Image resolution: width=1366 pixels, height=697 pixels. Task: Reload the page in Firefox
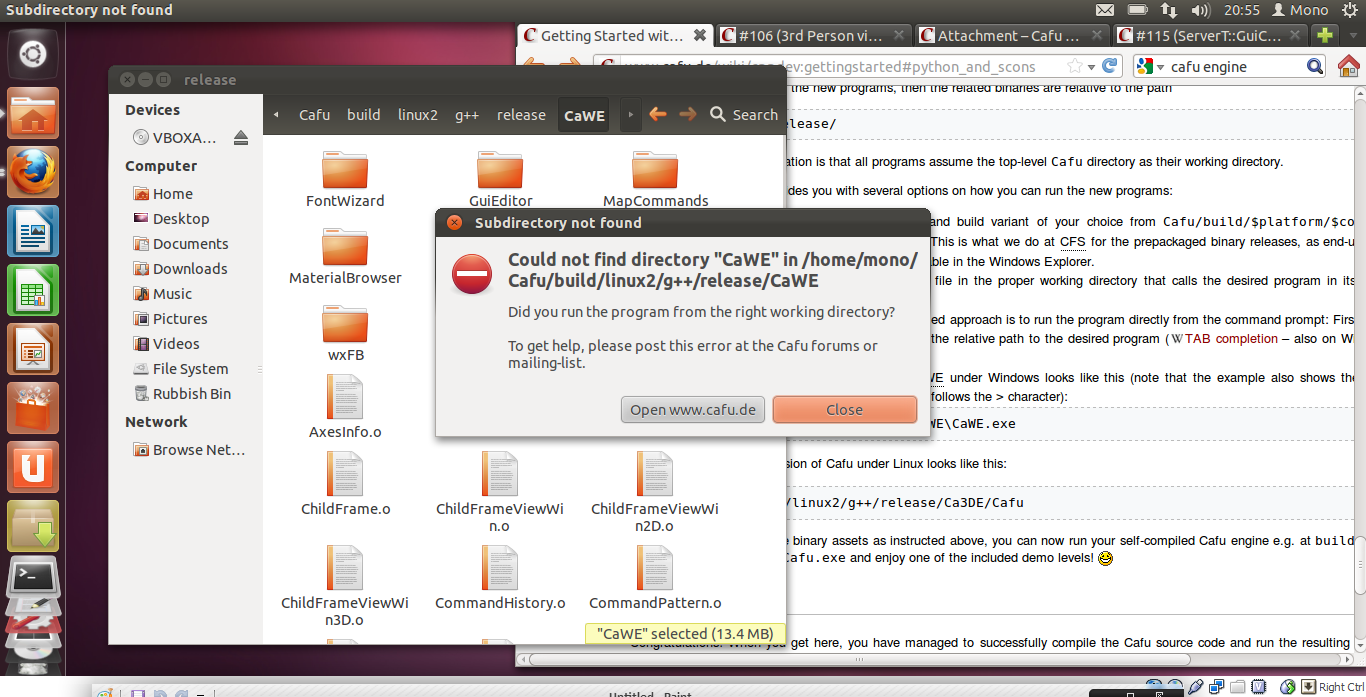point(1108,66)
